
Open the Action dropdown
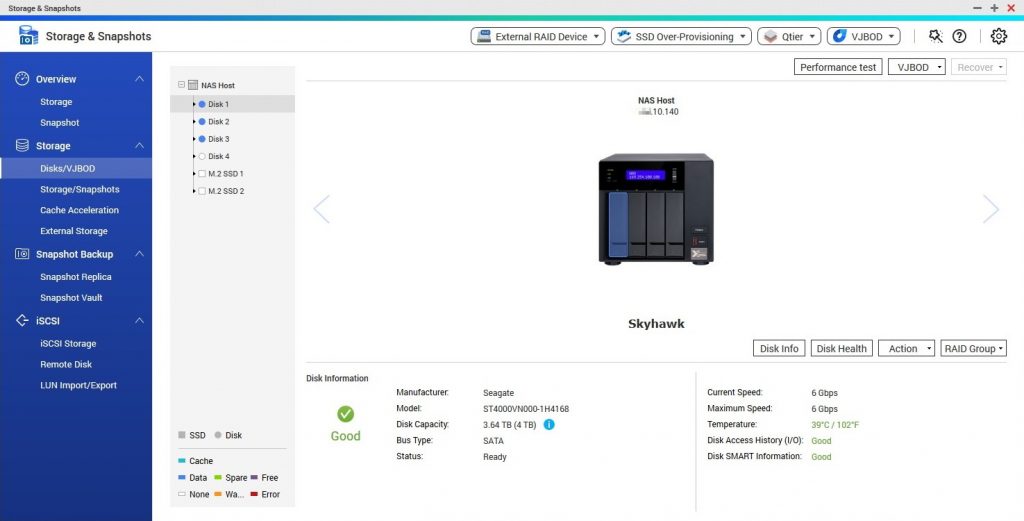pos(906,349)
